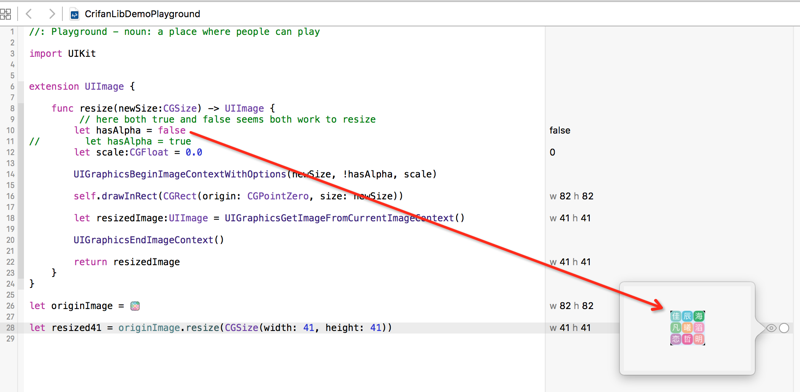The height and width of the screenshot is (392, 800).
Task: Open the related items grid menu
Action: coord(5,14)
